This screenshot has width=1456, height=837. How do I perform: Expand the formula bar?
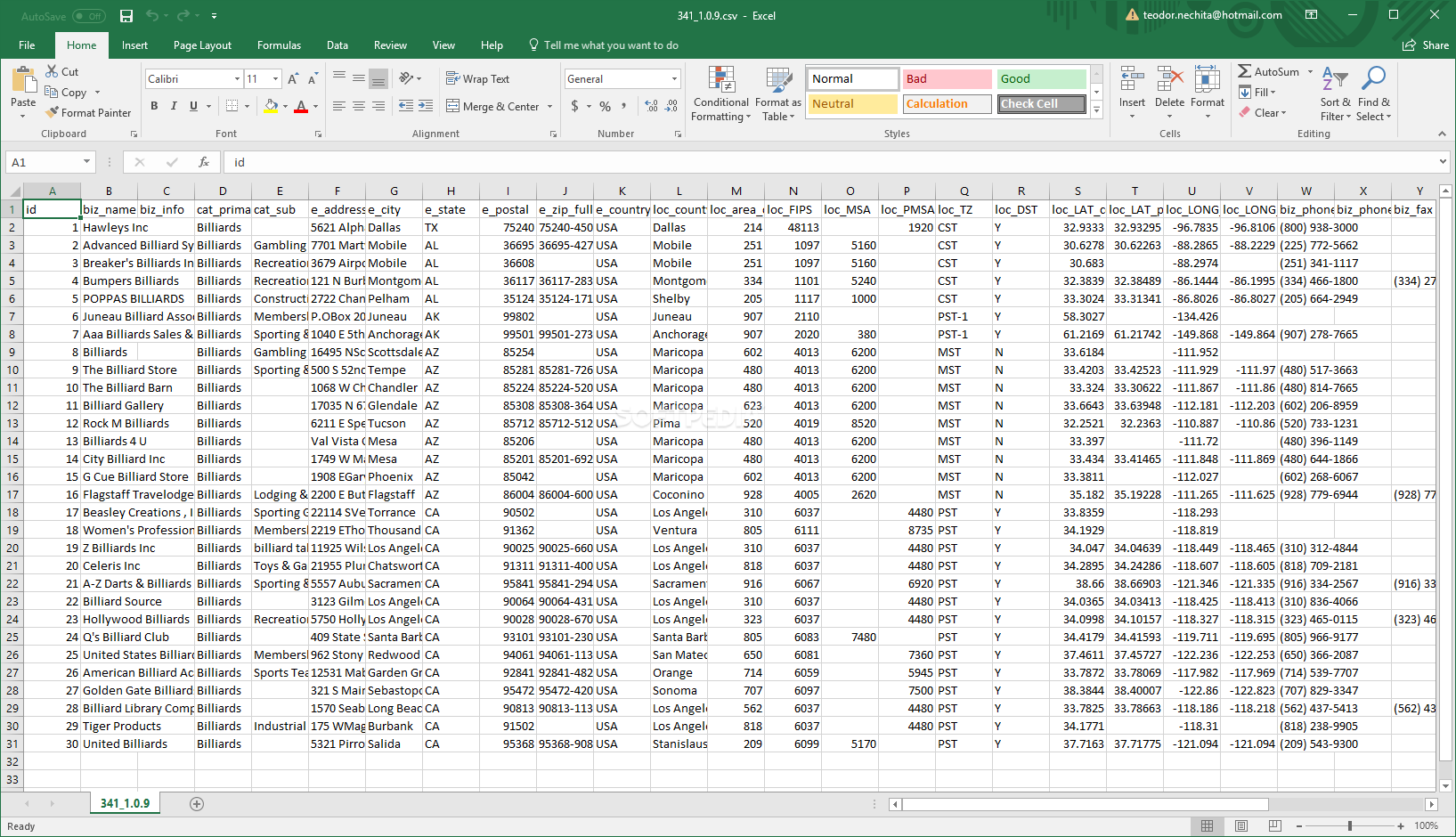(1443, 162)
